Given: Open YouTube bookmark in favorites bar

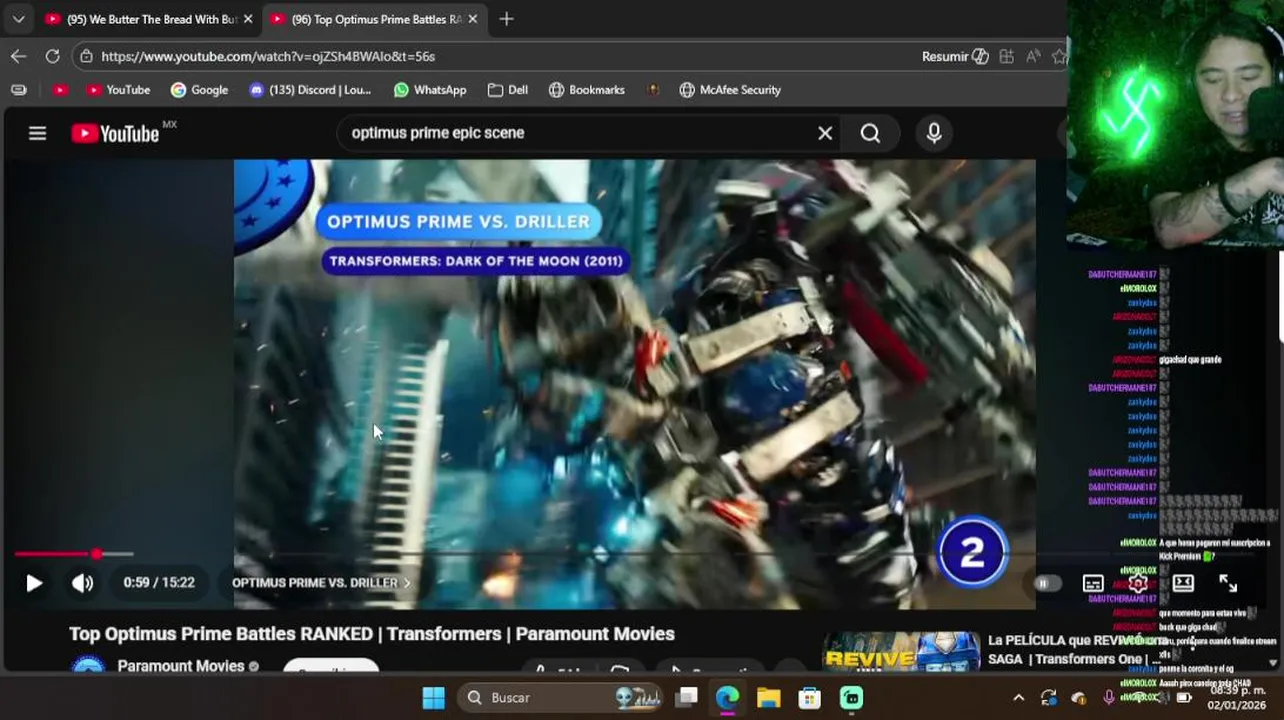Looking at the screenshot, I should [x=118, y=90].
